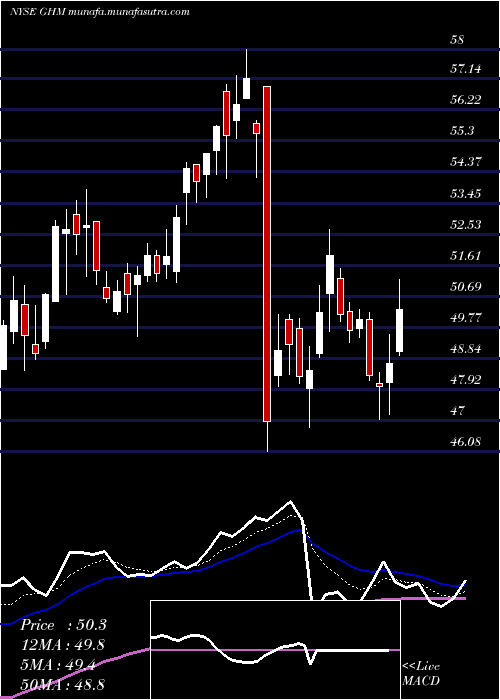Click the 53.45 price axis label
The height and width of the screenshot is (700, 500).
tap(466, 193)
